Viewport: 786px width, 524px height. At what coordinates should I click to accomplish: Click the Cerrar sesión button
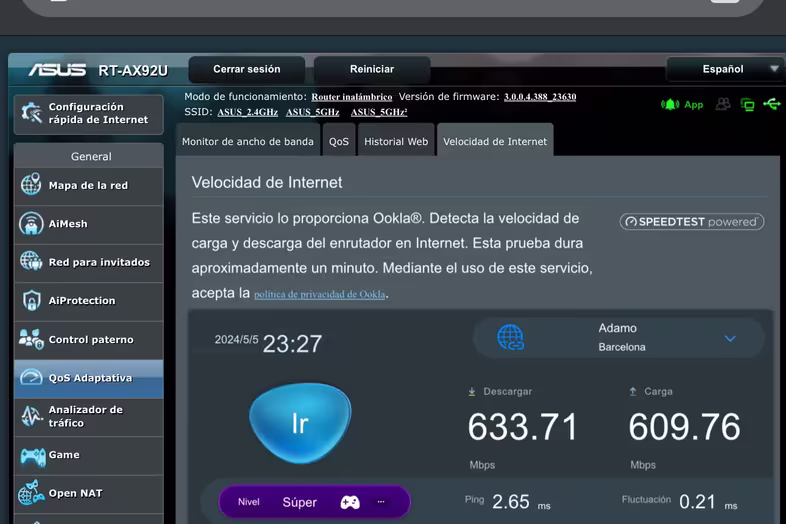point(247,69)
